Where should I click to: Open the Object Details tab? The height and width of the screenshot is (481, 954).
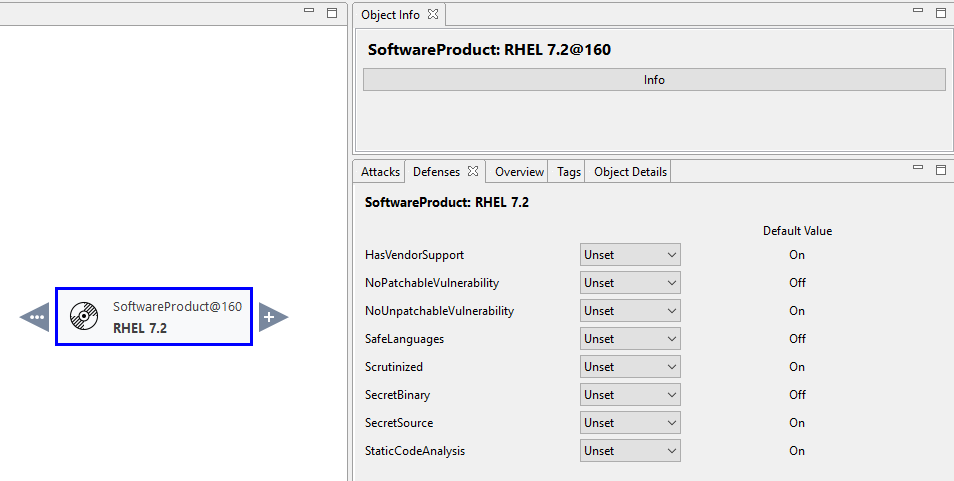[630, 171]
